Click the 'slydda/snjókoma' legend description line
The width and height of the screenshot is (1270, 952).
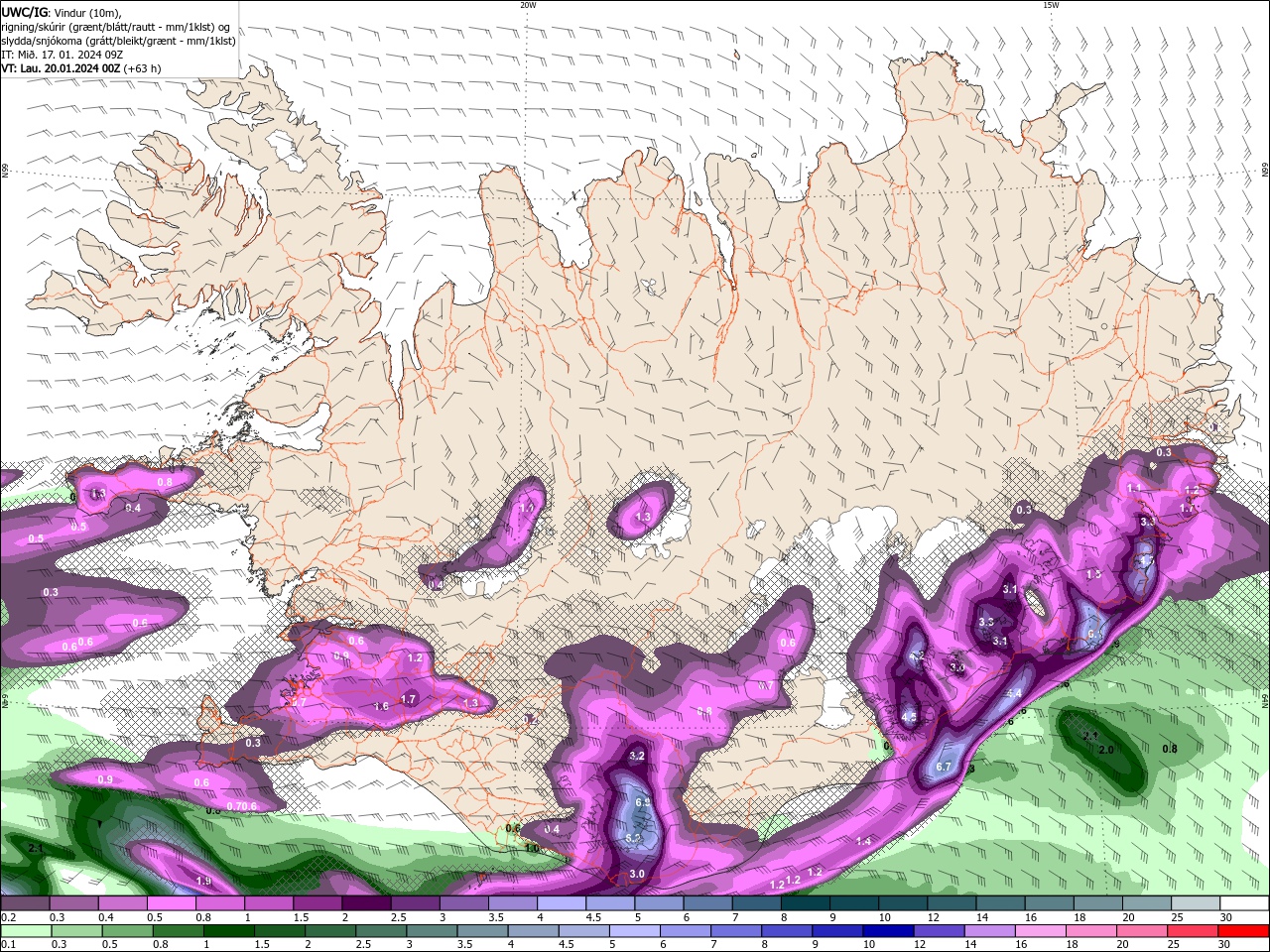pyautogui.click(x=118, y=41)
